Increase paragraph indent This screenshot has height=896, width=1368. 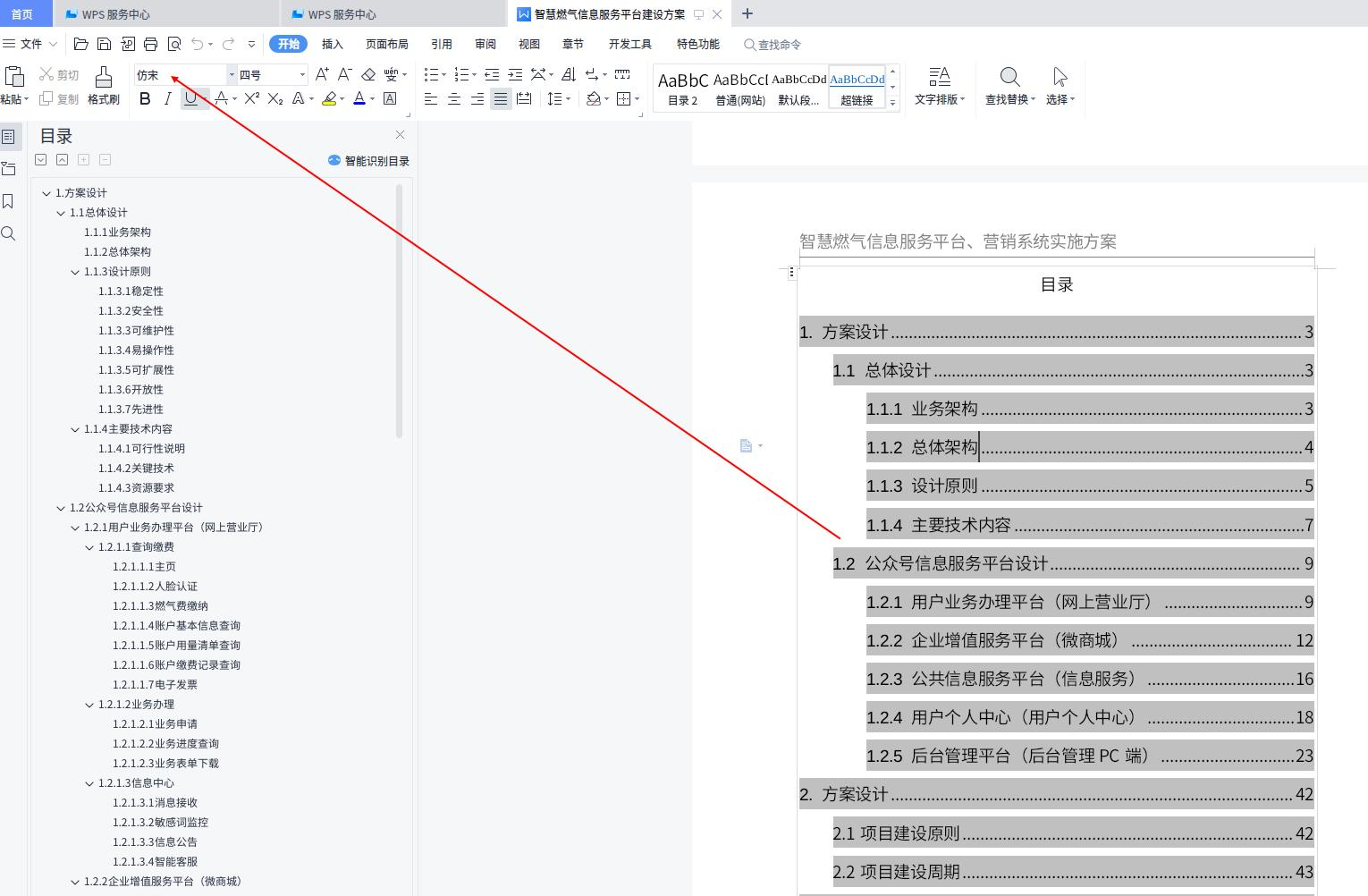pyautogui.click(x=515, y=74)
